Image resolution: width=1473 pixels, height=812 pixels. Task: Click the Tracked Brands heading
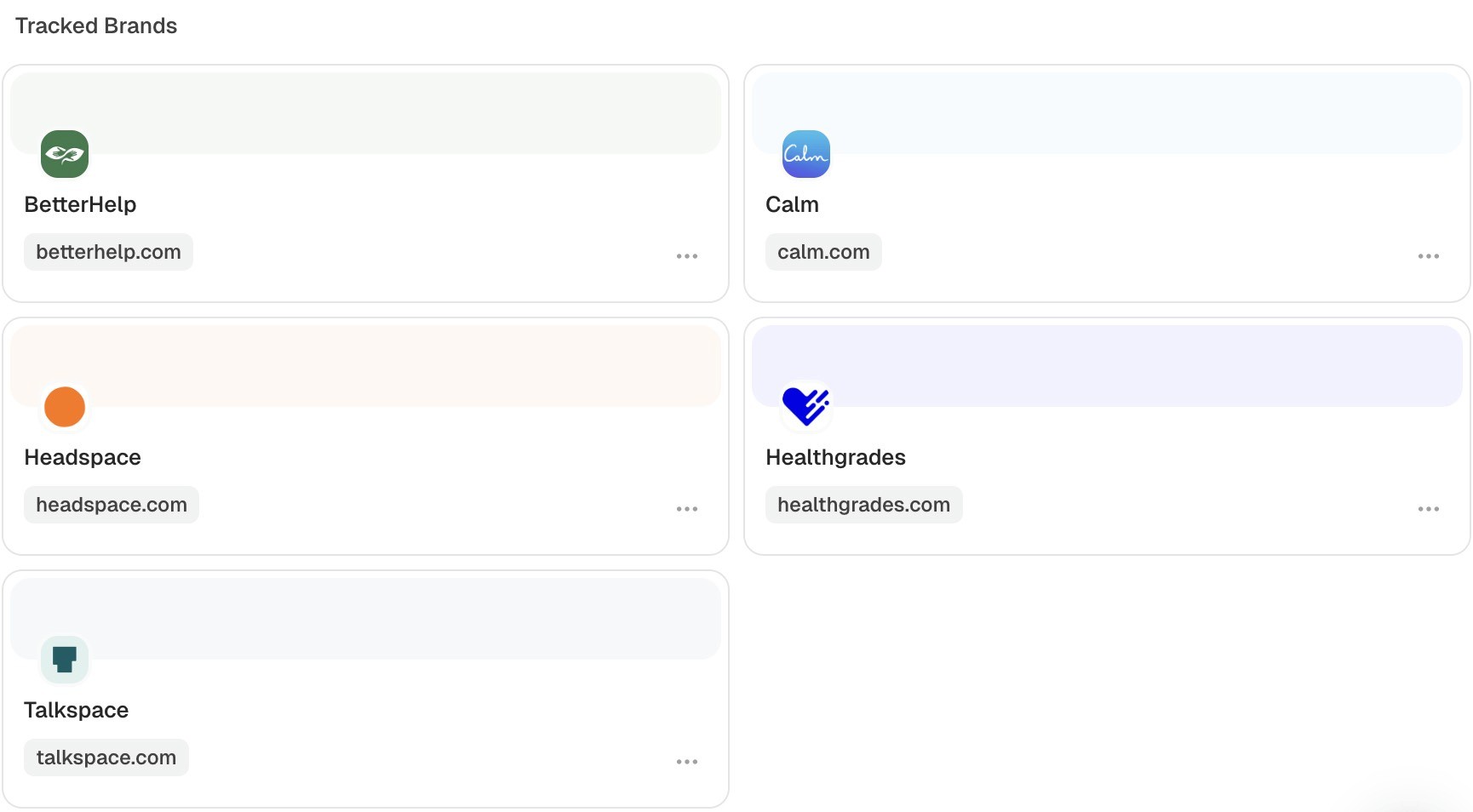(96, 26)
